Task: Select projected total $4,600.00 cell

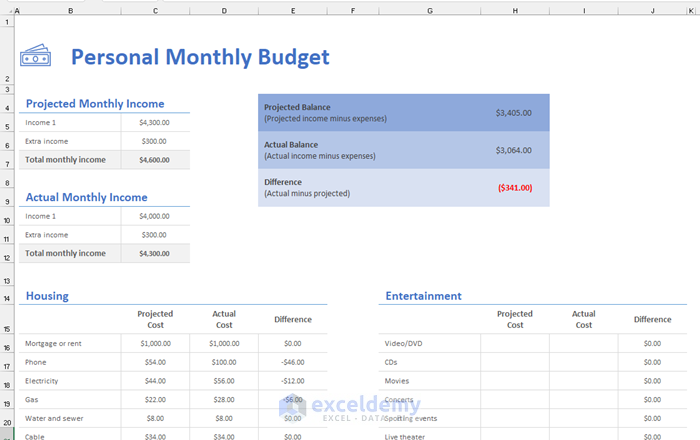Action: tap(154, 160)
